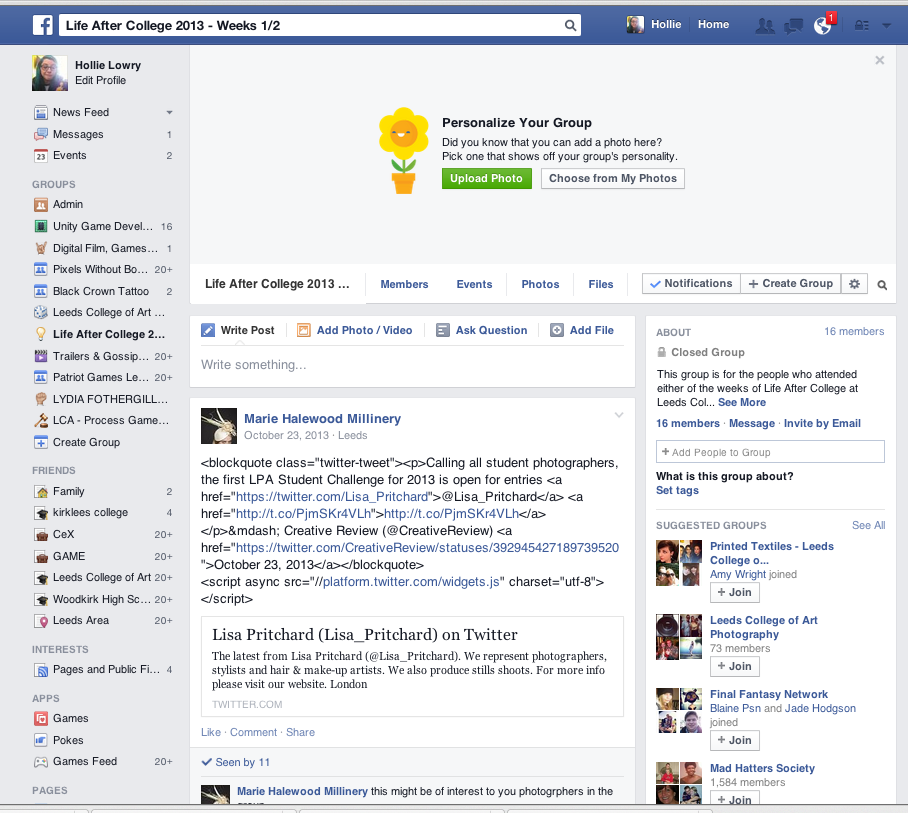
Task: Focus the Write something text box
Action: [412, 365]
